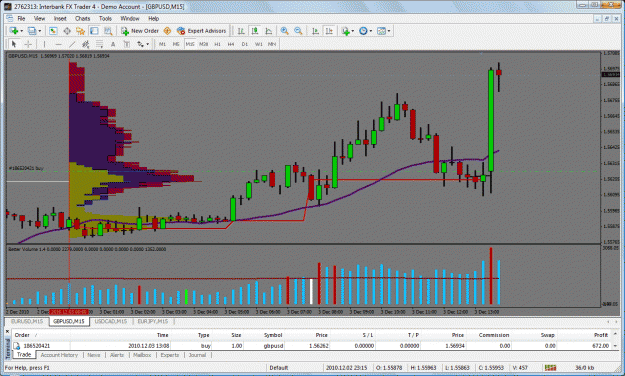625x376 pixels.
Task: Open the Profiles toolbar icon
Action: pos(32,31)
